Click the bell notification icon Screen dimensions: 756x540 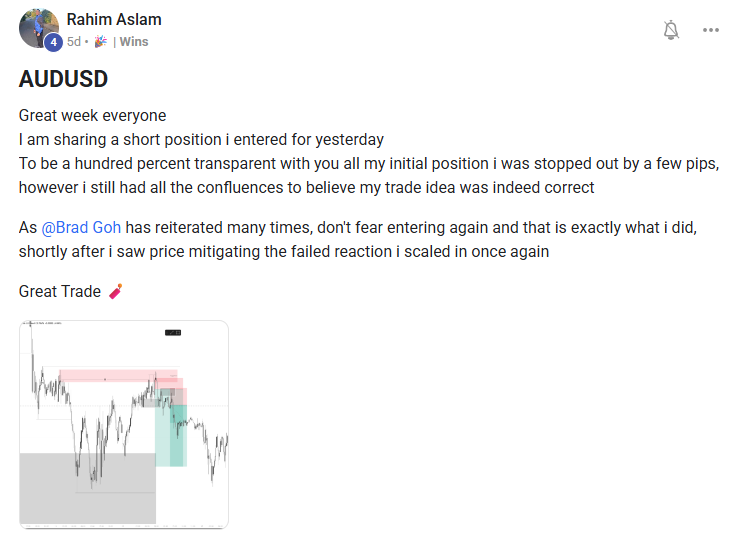(x=671, y=30)
